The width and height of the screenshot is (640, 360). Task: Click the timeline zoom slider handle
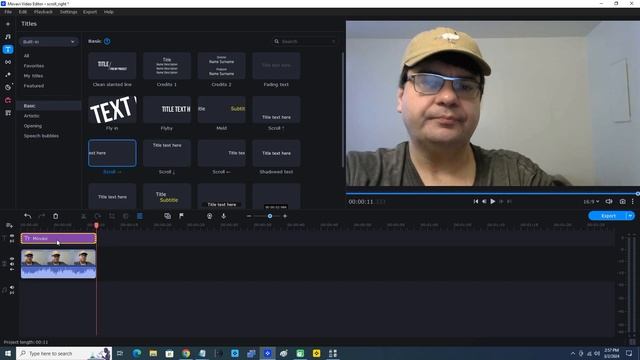pos(270,216)
